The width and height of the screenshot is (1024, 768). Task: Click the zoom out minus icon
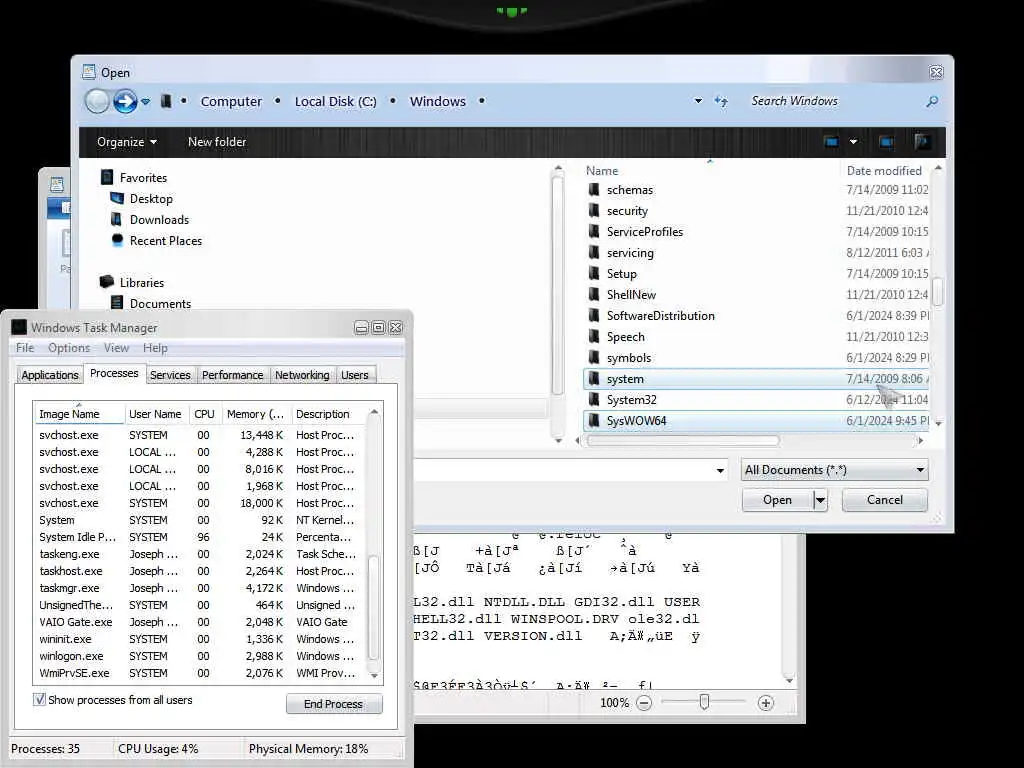coord(644,703)
